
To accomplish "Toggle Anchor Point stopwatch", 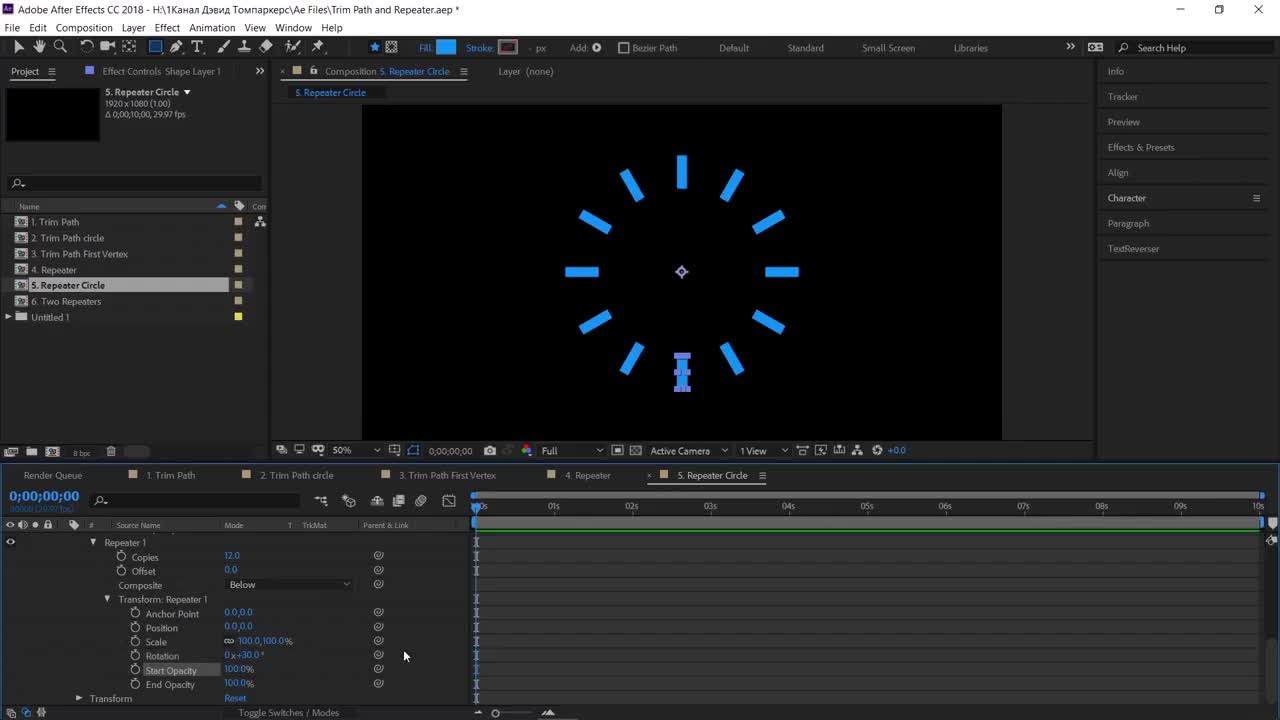I will coord(135,613).
